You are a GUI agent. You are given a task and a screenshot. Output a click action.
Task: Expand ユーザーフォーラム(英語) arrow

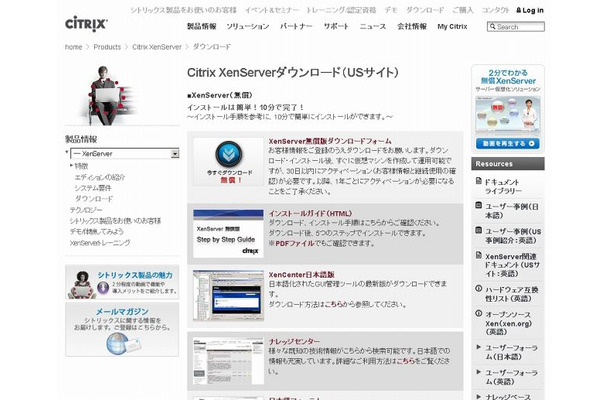479,372
